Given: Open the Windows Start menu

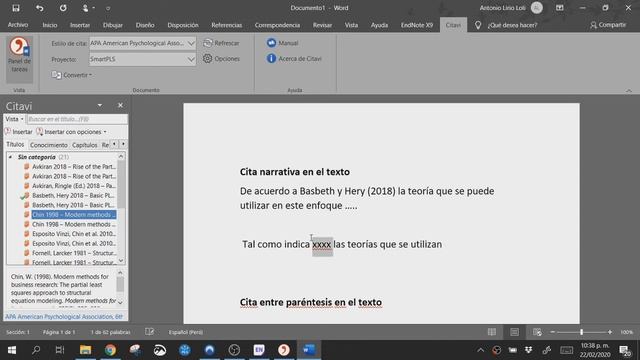Looking at the screenshot, I should click(11, 350).
